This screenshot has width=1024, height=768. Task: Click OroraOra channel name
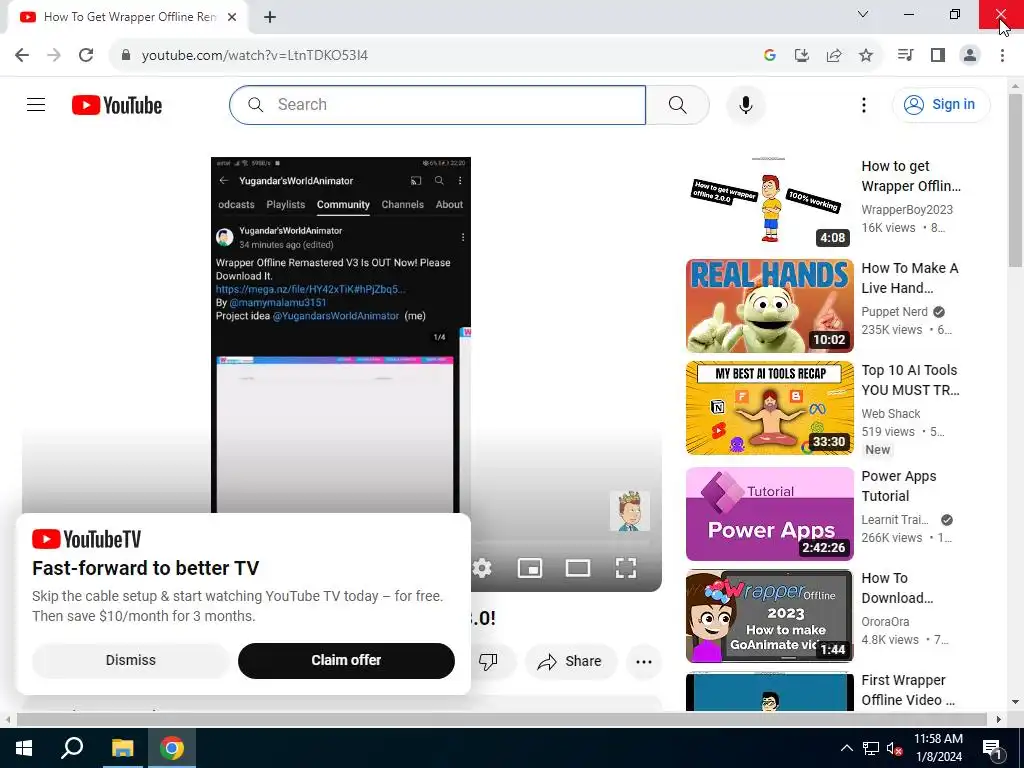tap(886, 622)
